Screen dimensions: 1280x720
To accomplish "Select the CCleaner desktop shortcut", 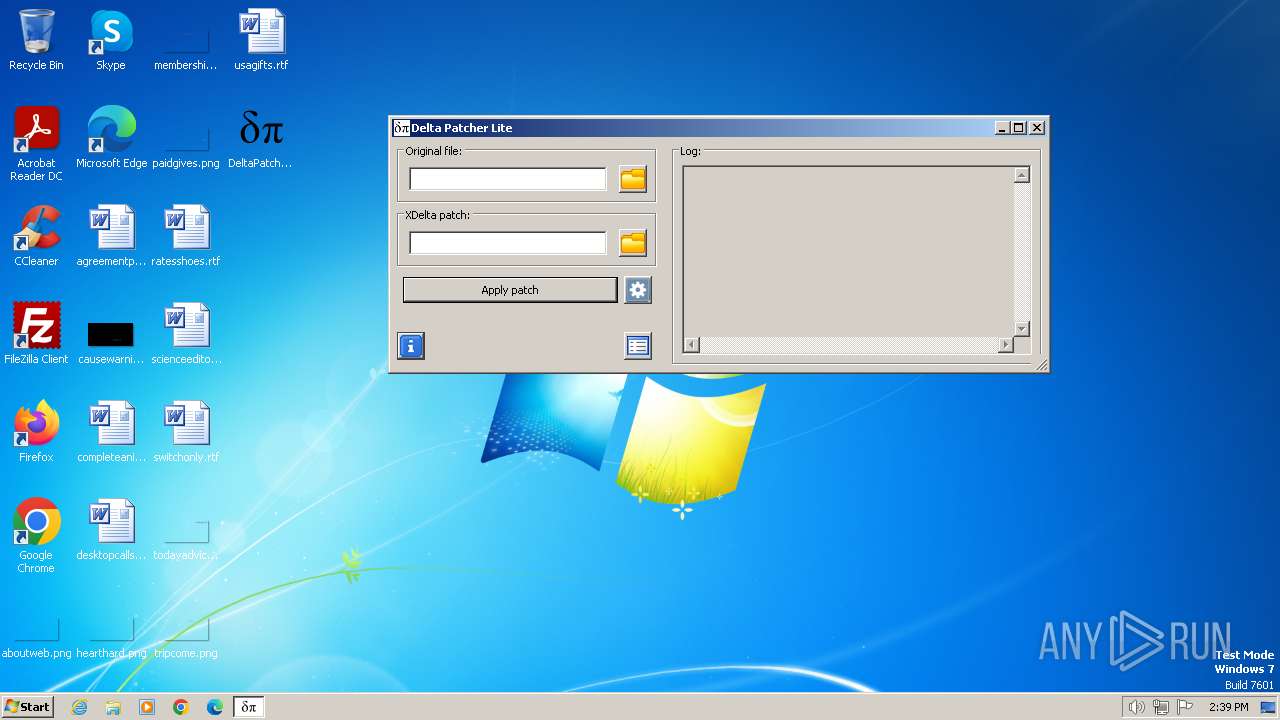I will 36,236.
